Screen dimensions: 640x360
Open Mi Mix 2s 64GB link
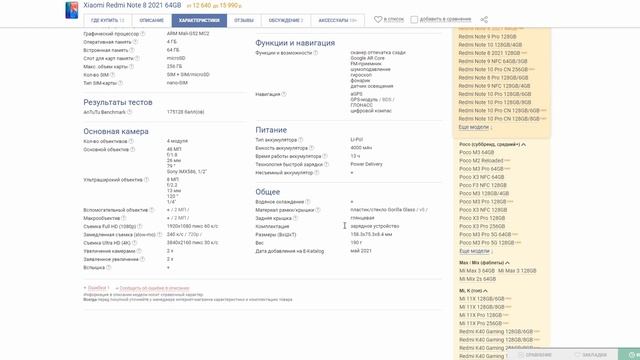pyautogui.click(x=478, y=279)
